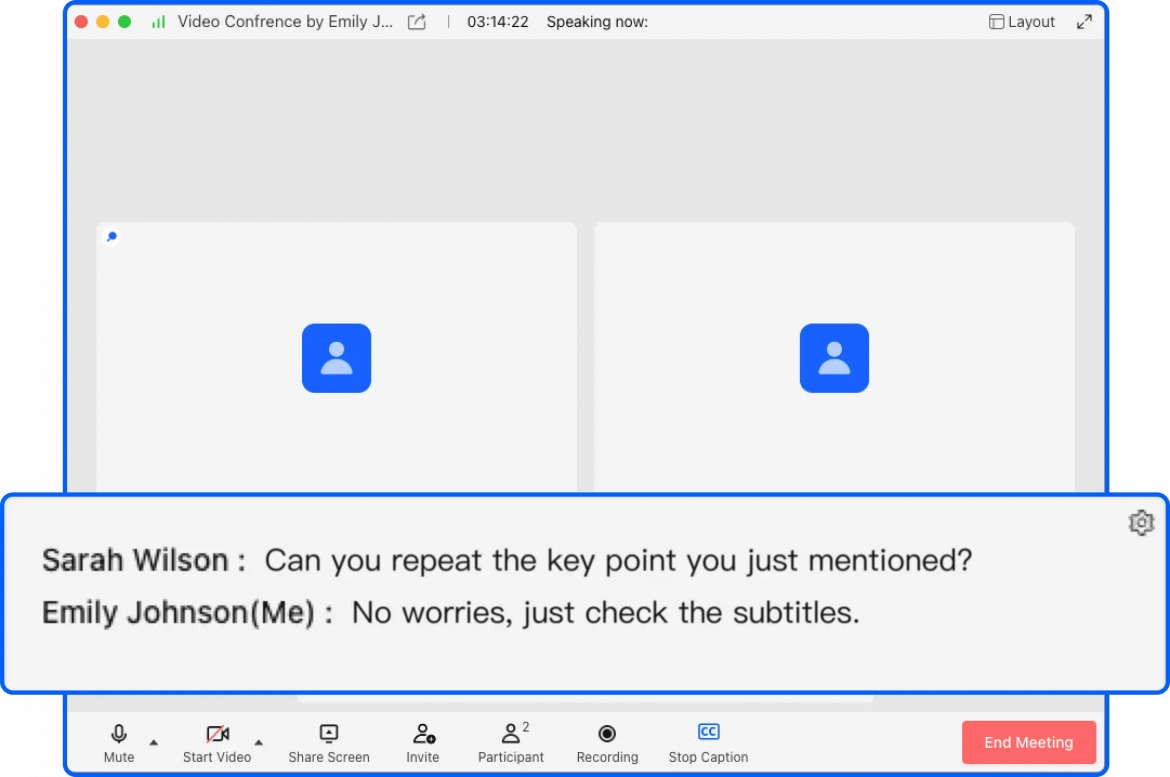Click the Share Screen icon
The height and width of the screenshot is (777, 1170).
(329, 734)
